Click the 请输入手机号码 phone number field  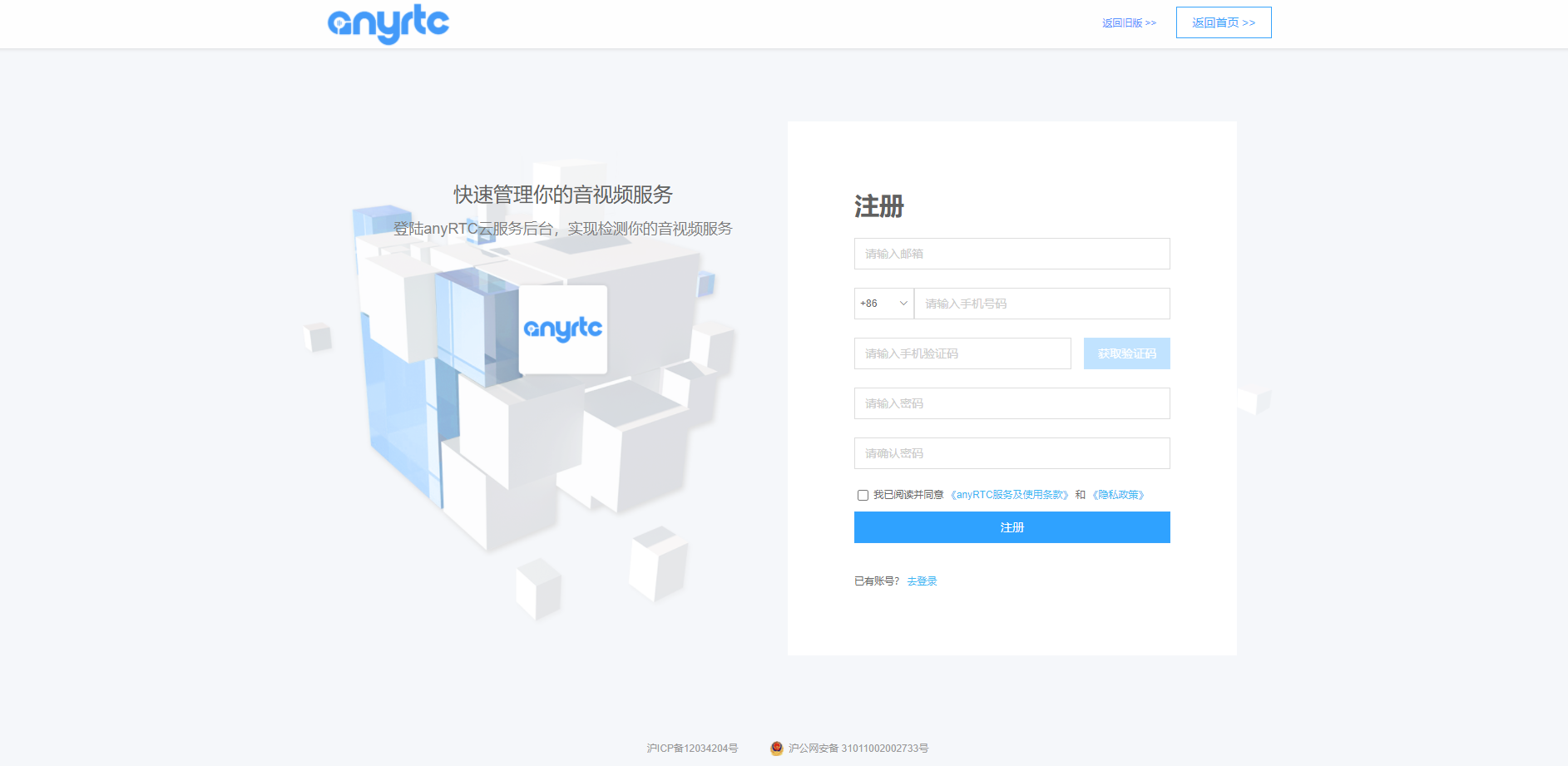point(1041,304)
